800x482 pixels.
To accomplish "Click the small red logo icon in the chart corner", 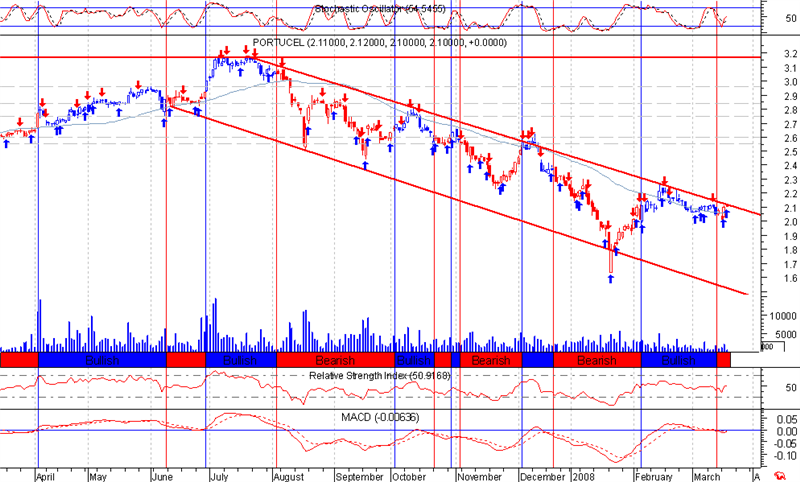I will click(780, 476).
